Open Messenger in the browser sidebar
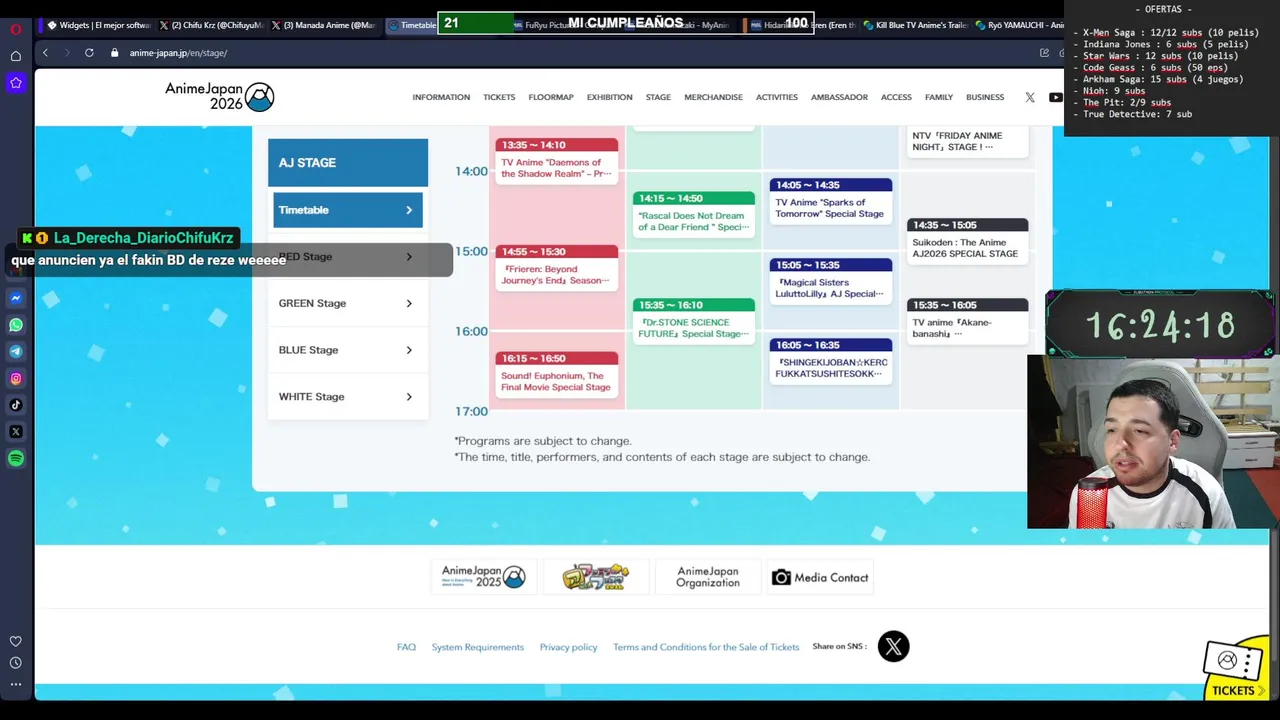Viewport: 1280px width, 720px height. point(16,298)
